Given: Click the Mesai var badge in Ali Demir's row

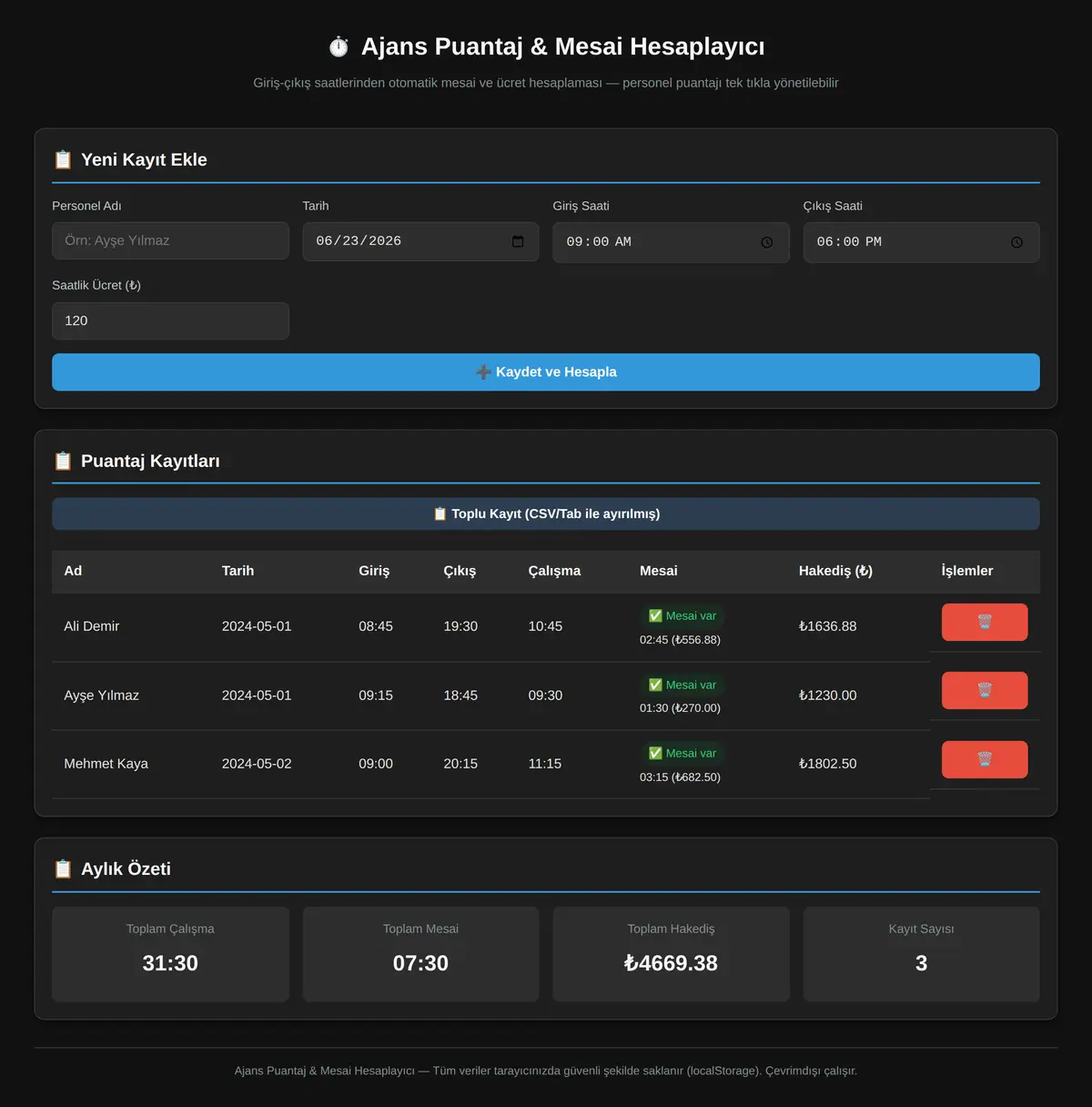Looking at the screenshot, I should (x=682, y=616).
